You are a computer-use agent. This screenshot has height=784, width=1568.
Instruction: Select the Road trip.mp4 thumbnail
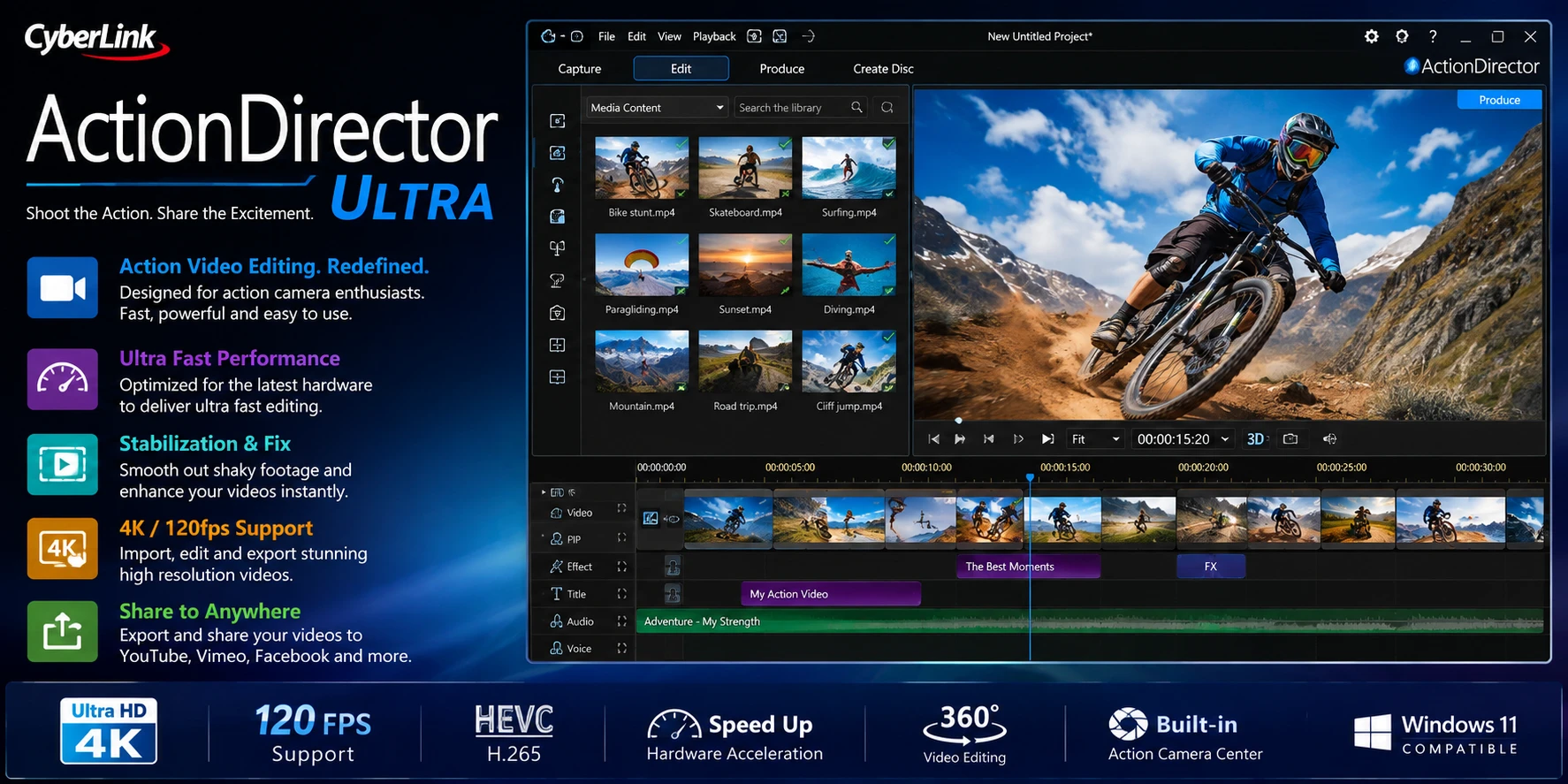tap(745, 362)
